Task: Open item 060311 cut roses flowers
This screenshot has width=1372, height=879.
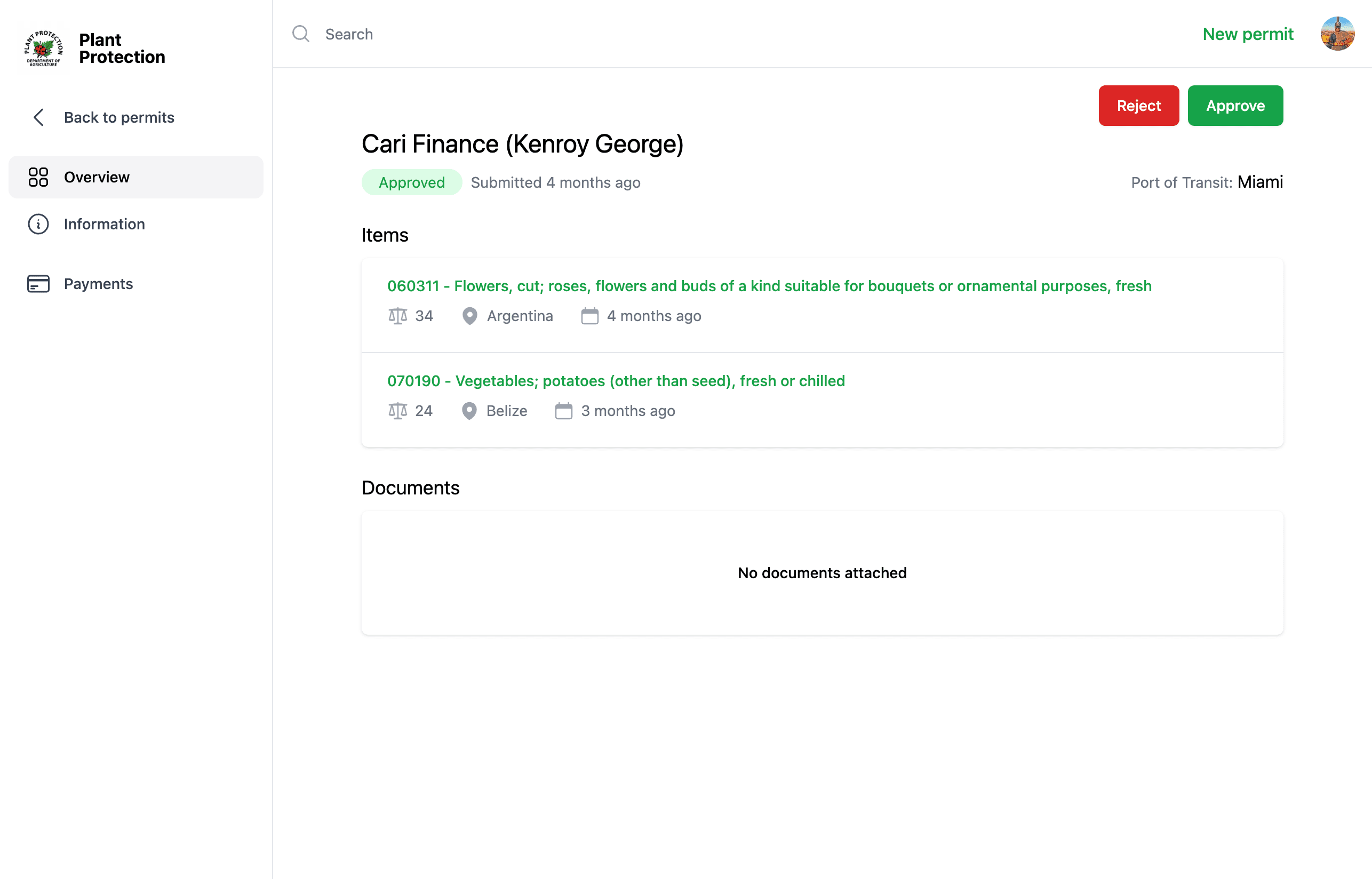Action: [769, 286]
